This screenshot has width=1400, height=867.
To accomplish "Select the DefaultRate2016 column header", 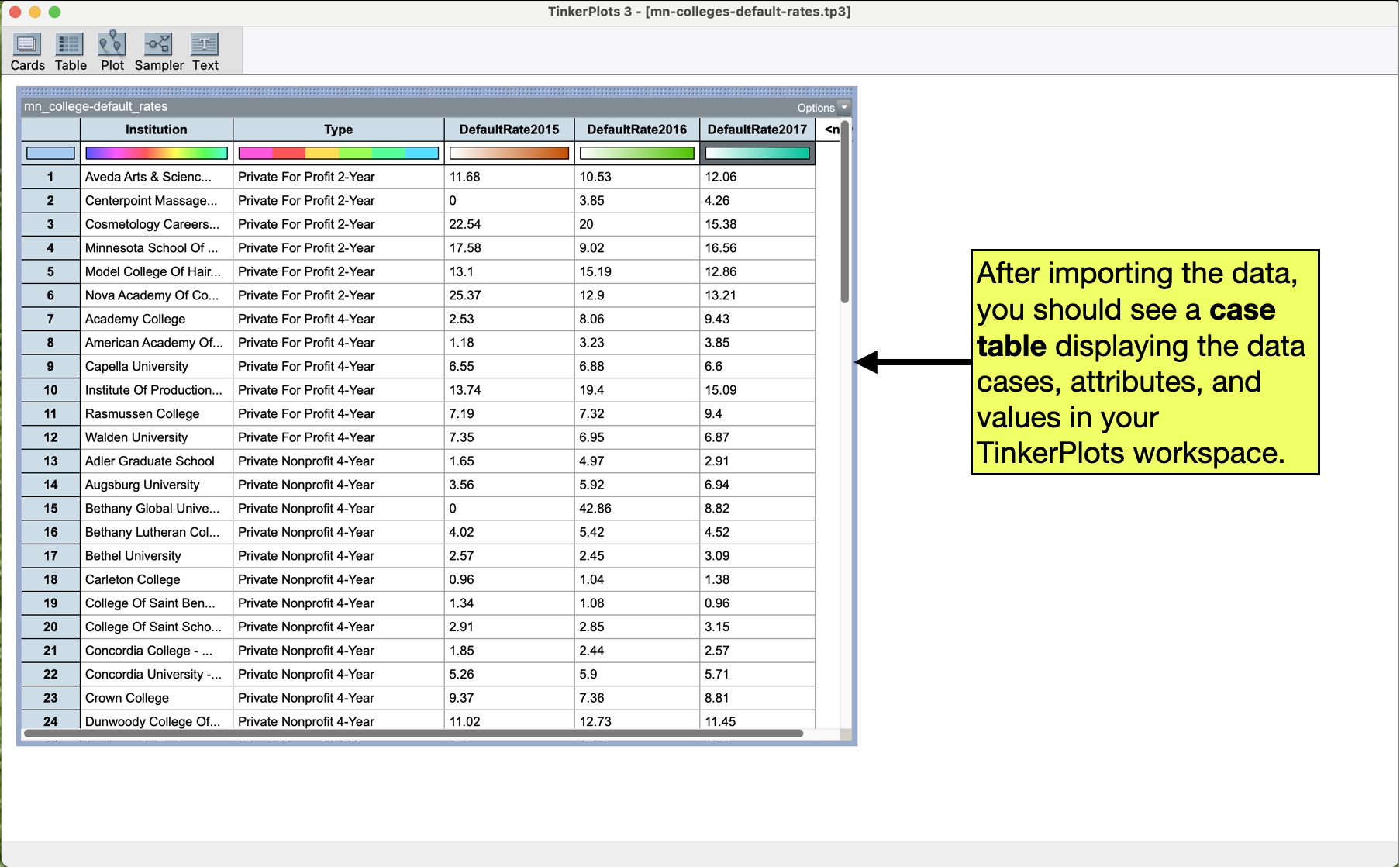I will [x=636, y=130].
